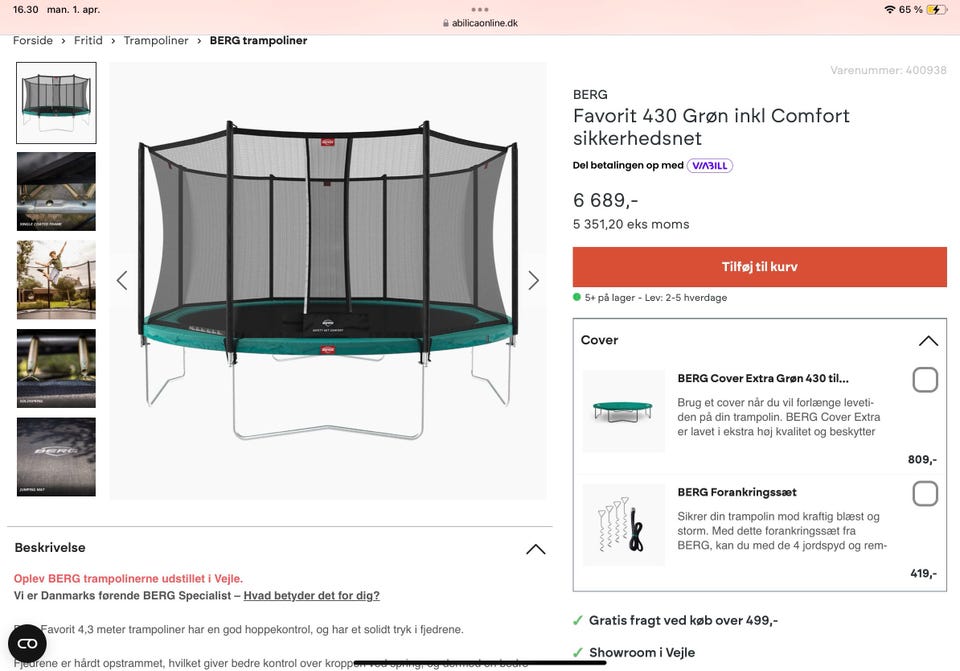Check the BERG Forankringssæt checkbox
The height and width of the screenshot is (671, 960).
(x=925, y=494)
